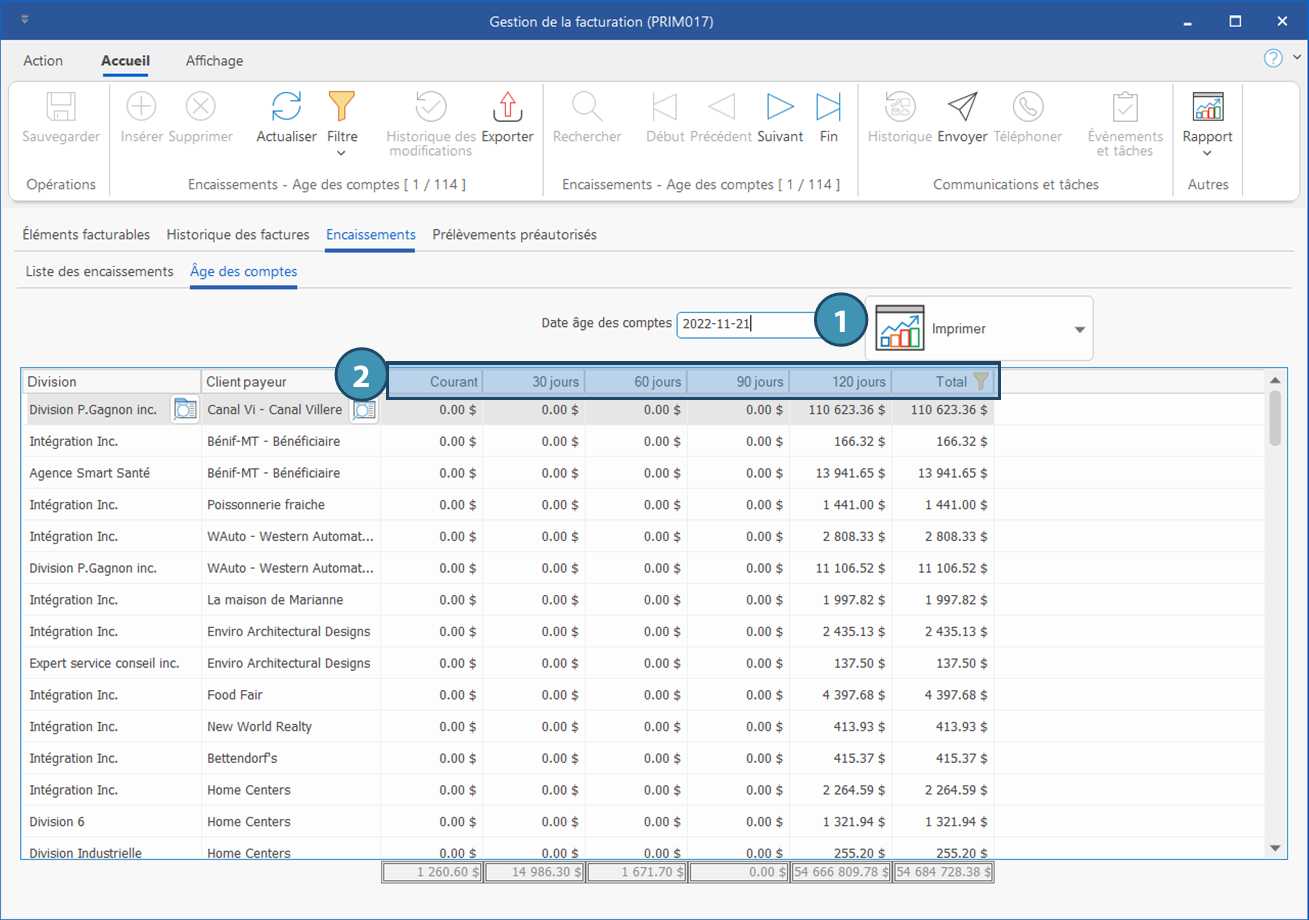Click the Total column filter icon
This screenshot has height=920, width=1309.
click(981, 381)
